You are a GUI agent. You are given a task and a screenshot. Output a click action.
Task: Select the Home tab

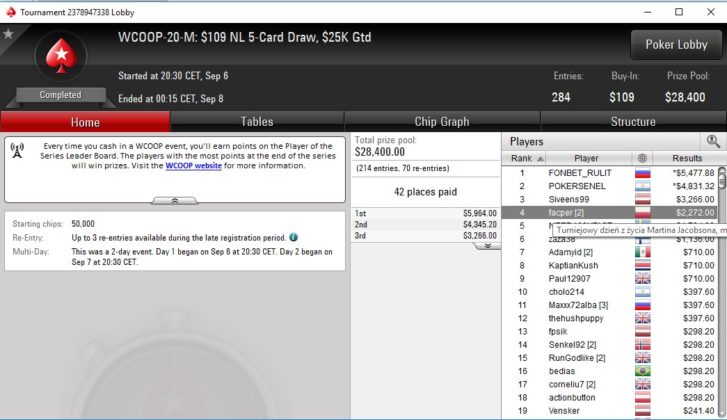[85, 122]
